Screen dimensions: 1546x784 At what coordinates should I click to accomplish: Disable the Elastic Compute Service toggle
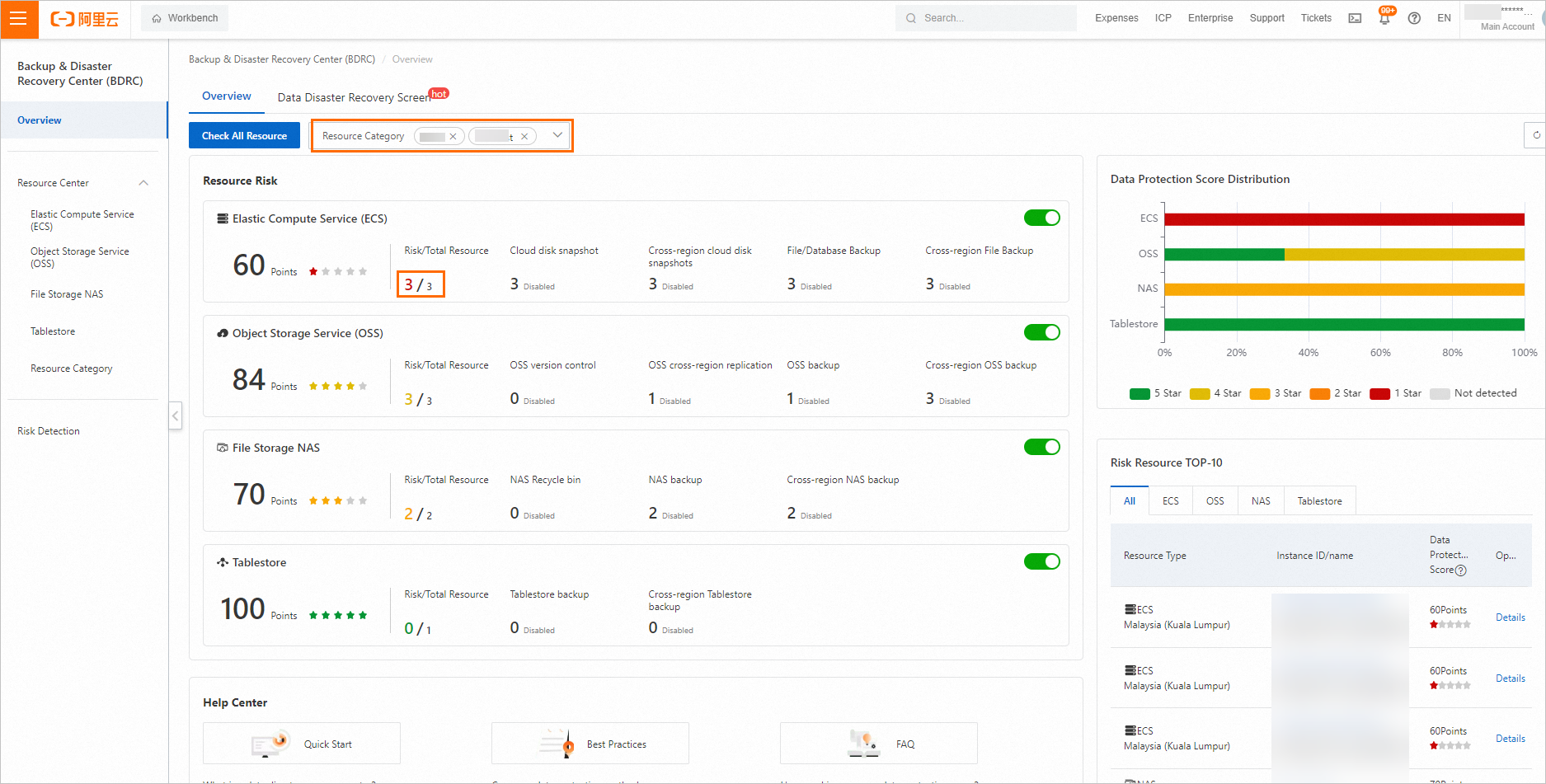(x=1042, y=218)
